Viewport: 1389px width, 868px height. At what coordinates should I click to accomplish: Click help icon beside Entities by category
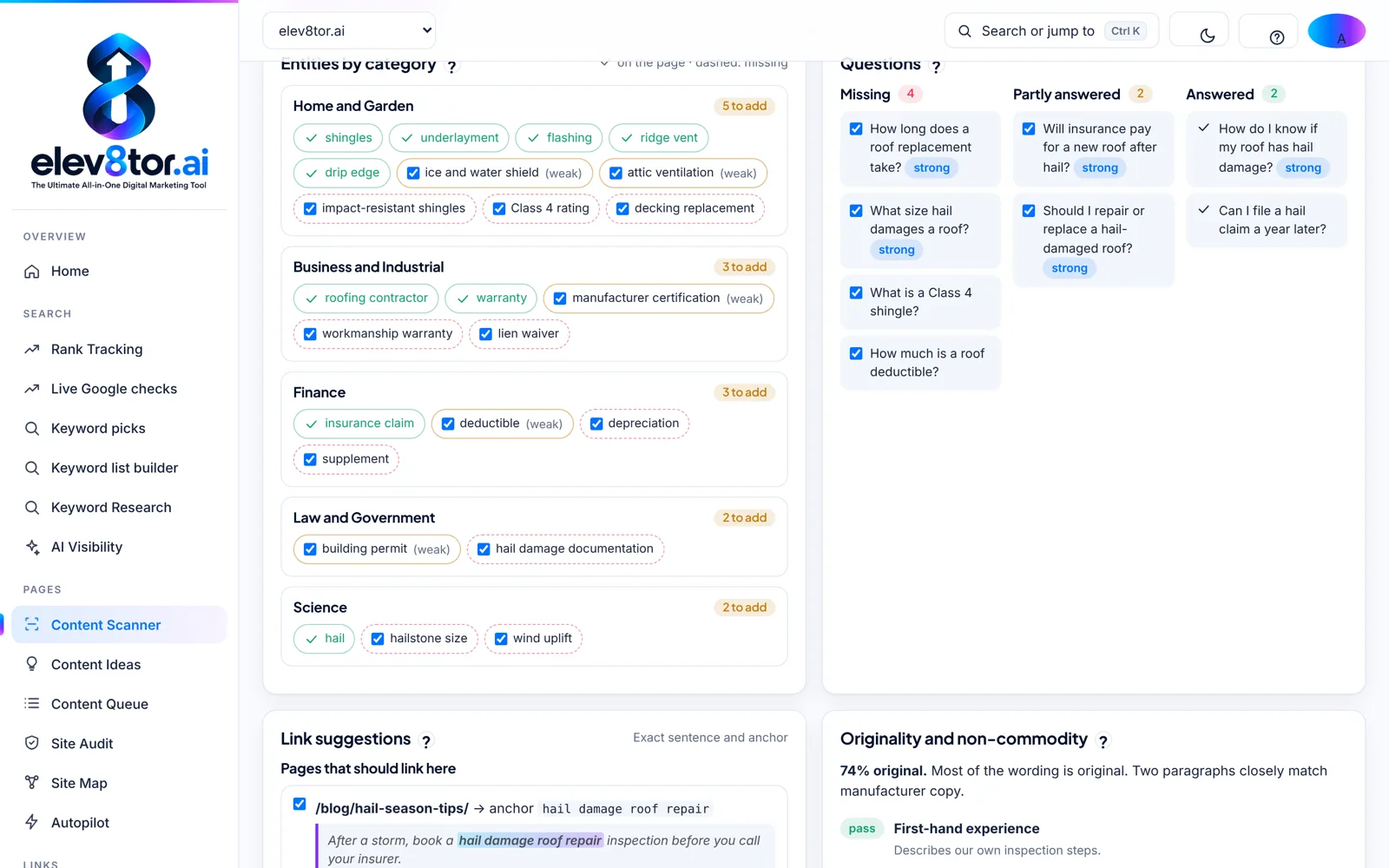click(x=451, y=67)
